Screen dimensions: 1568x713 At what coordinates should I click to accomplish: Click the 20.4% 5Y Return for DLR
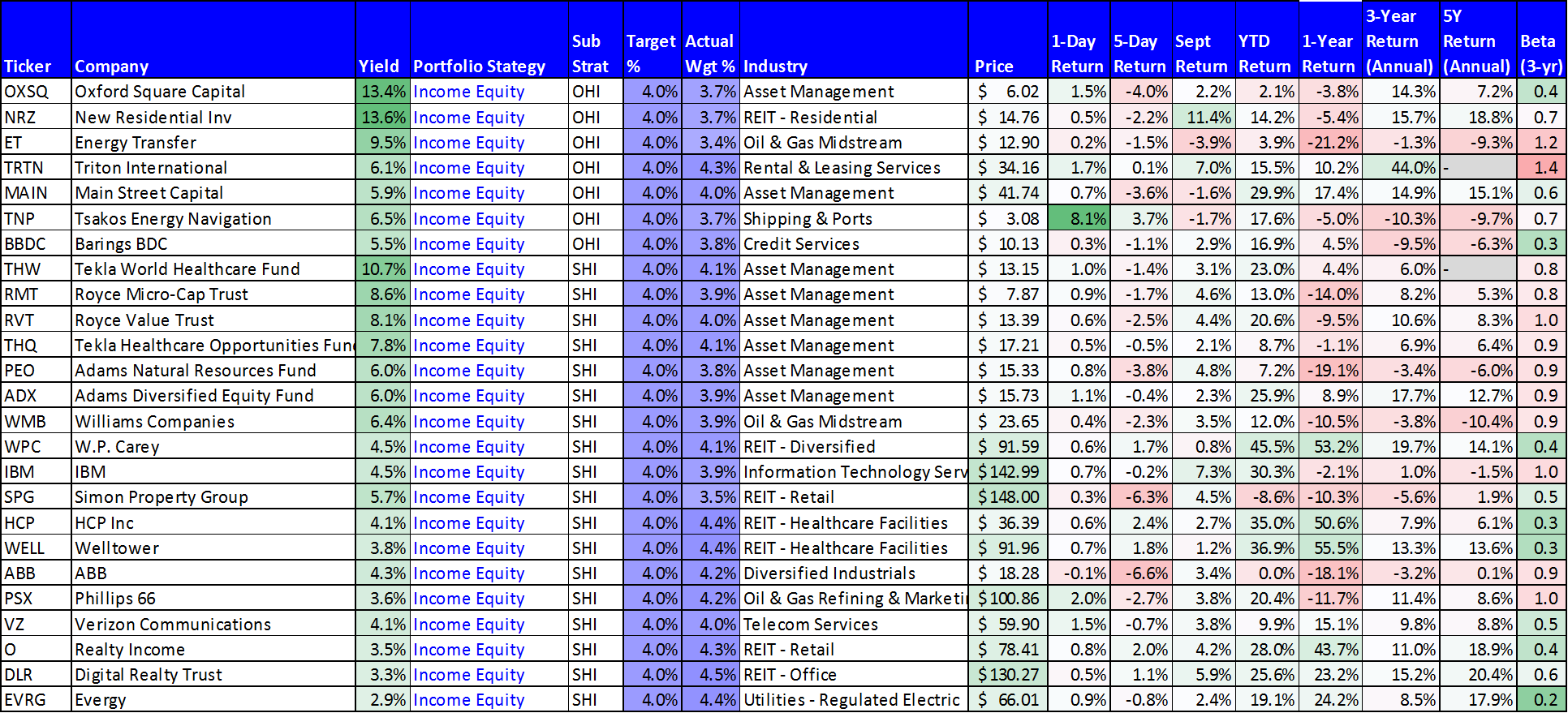1479,675
